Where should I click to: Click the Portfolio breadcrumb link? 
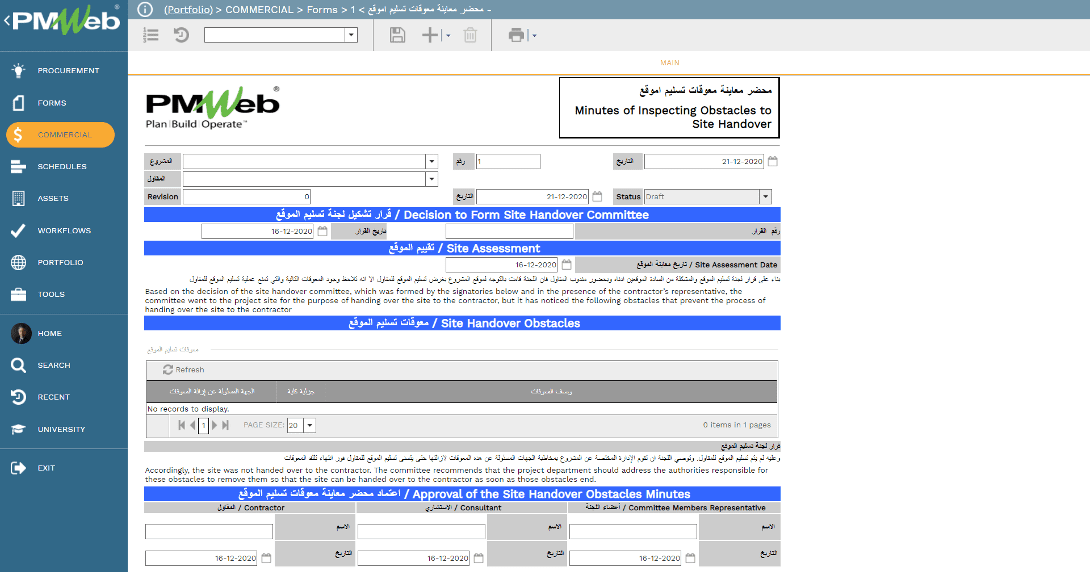pos(189,10)
